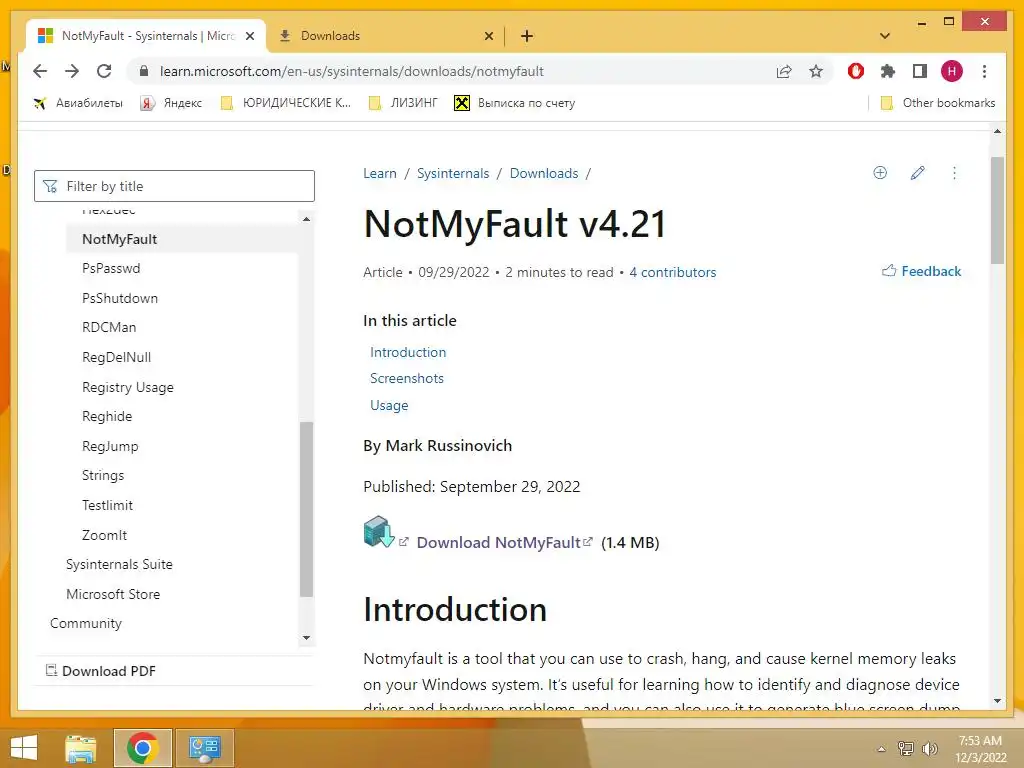Open the Chrome profile avatar H
The image size is (1024, 768).
[x=952, y=71]
